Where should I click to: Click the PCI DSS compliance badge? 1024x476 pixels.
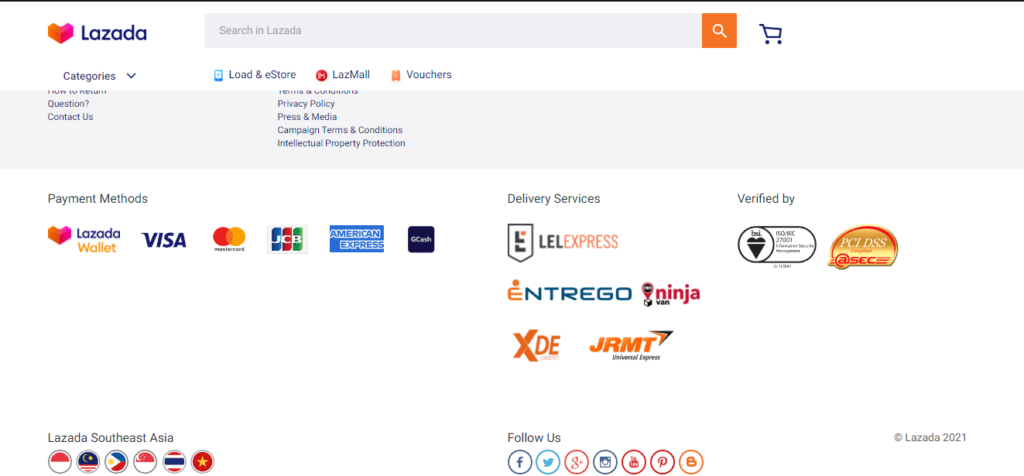[x=863, y=247]
